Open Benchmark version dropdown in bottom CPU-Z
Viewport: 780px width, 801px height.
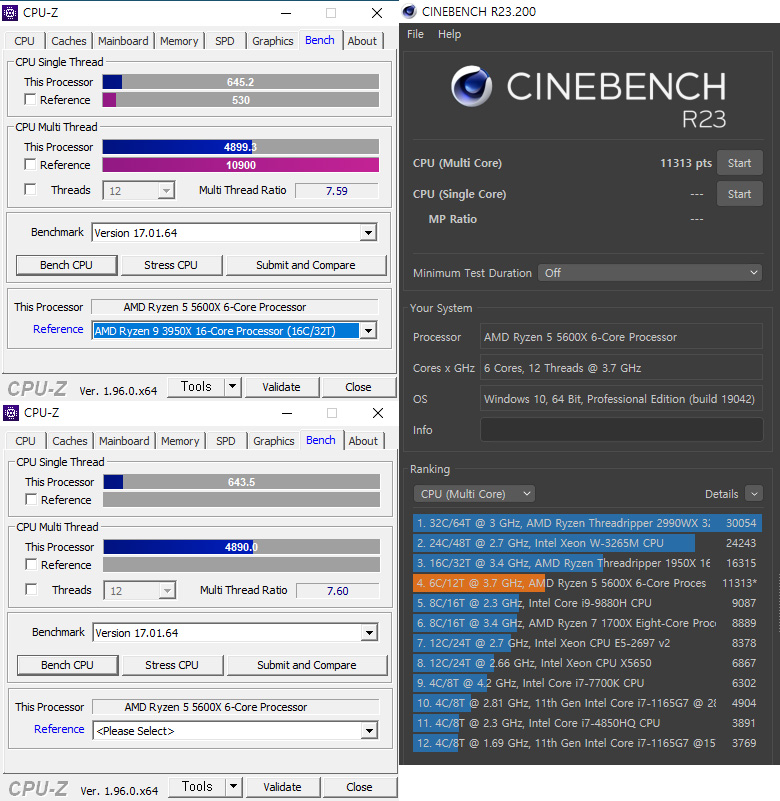coord(369,633)
